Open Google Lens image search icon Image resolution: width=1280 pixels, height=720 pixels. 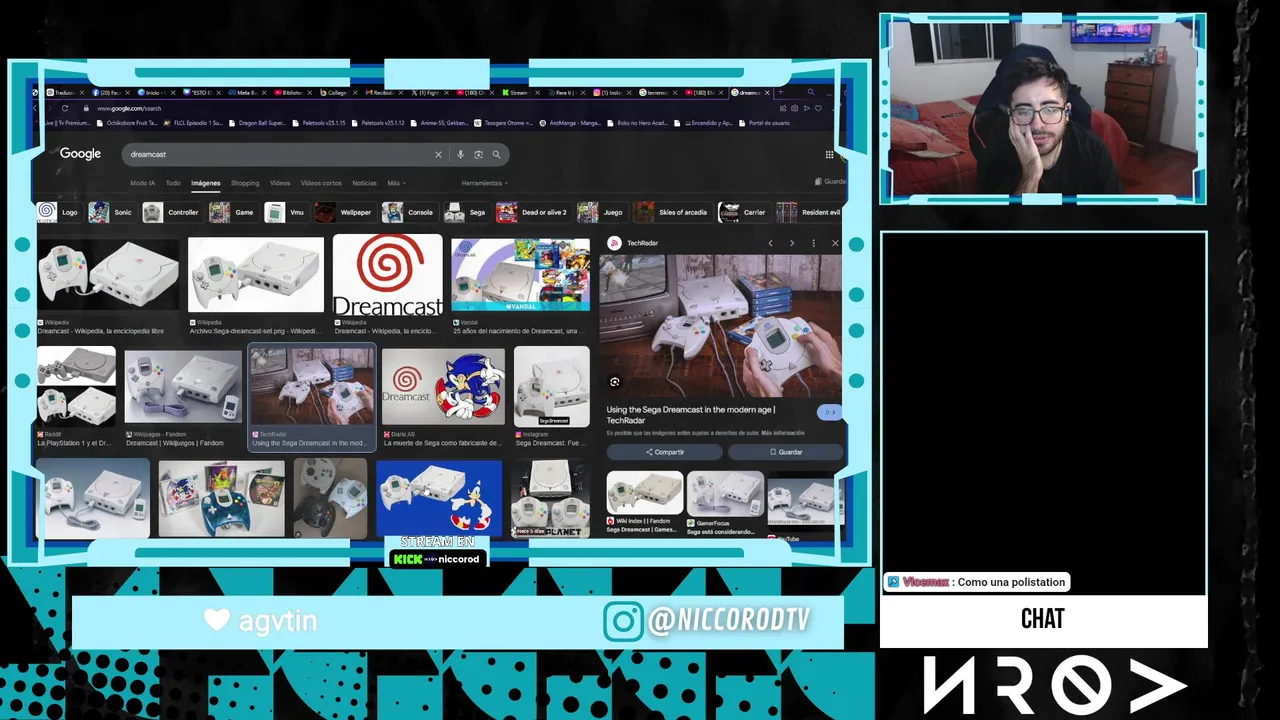pos(478,154)
